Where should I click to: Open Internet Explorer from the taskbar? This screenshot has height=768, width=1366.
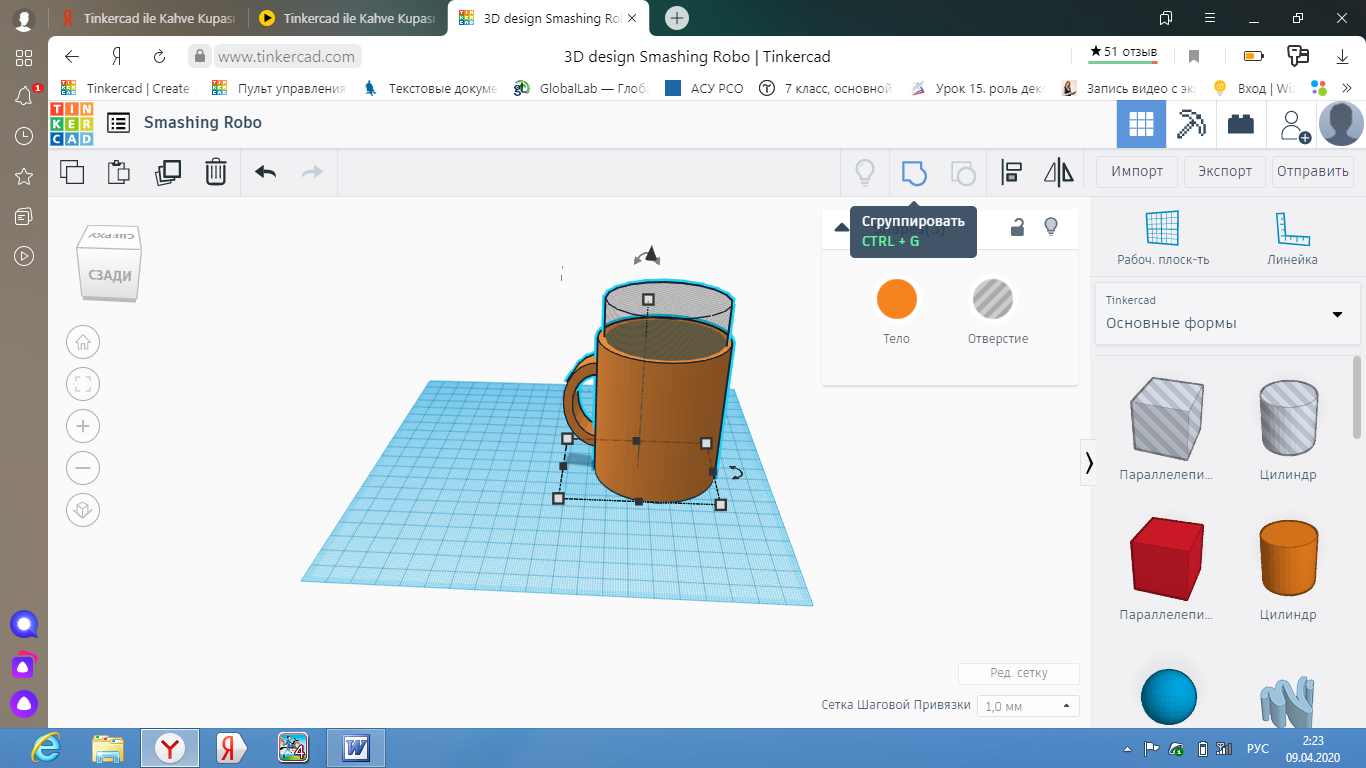(x=45, y=748)
